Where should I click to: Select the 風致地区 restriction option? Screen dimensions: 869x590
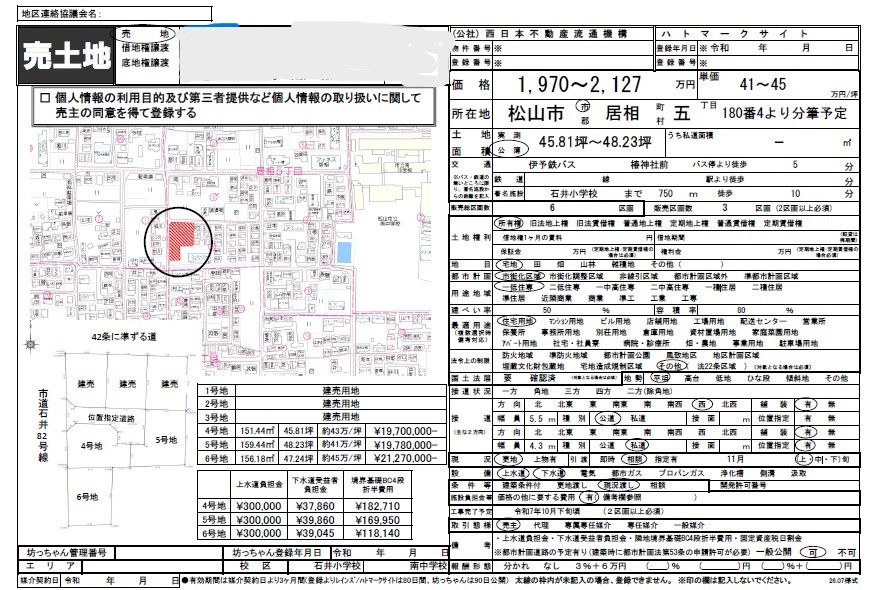tap(681, 355)
